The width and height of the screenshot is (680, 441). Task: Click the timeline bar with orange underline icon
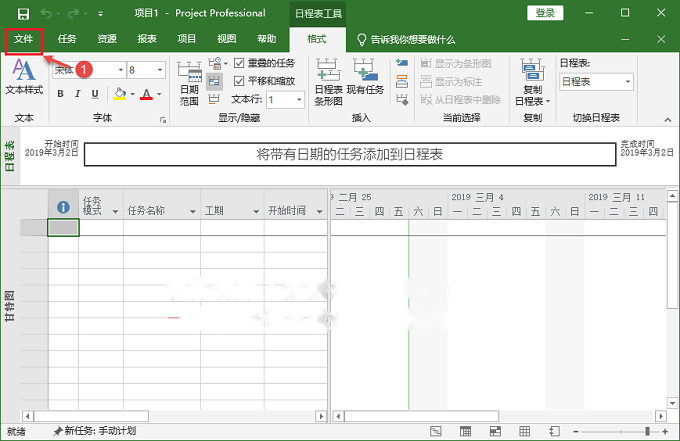click(x=214, y=99)
